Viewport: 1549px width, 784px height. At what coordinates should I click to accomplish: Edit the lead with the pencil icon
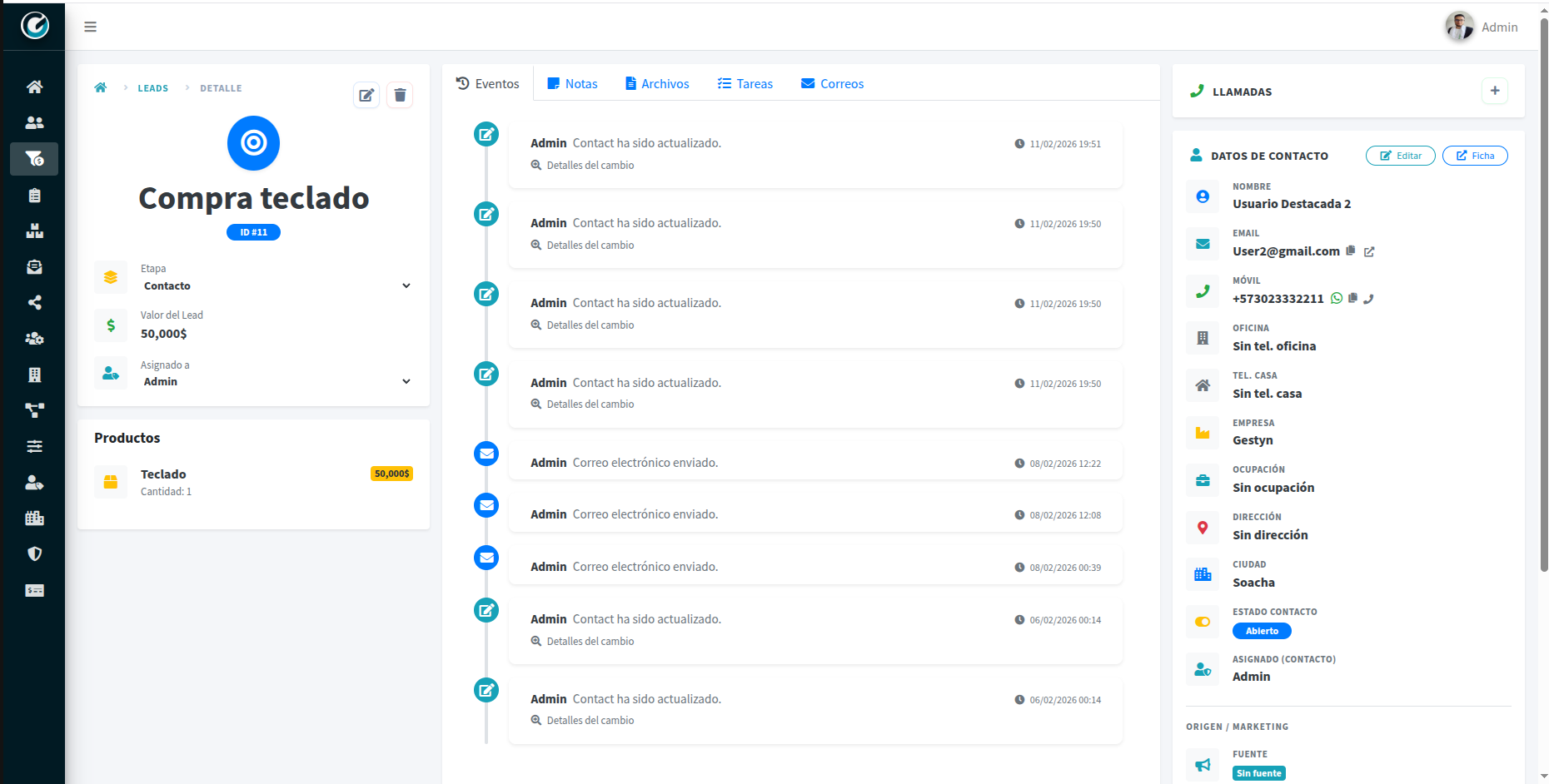tap(366, 95)
